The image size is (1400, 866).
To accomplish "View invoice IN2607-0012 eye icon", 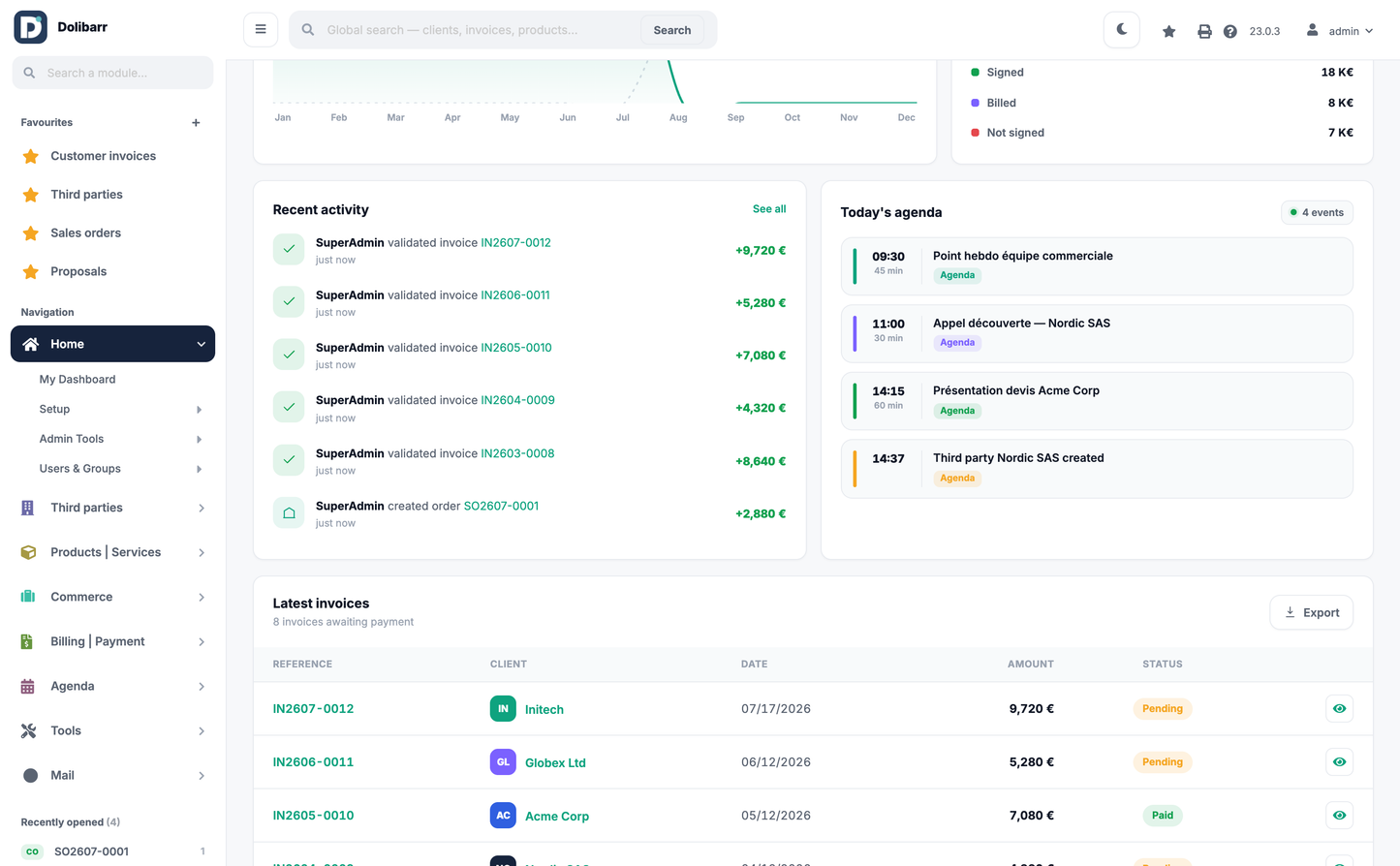I will click(x=1339, y=709).
